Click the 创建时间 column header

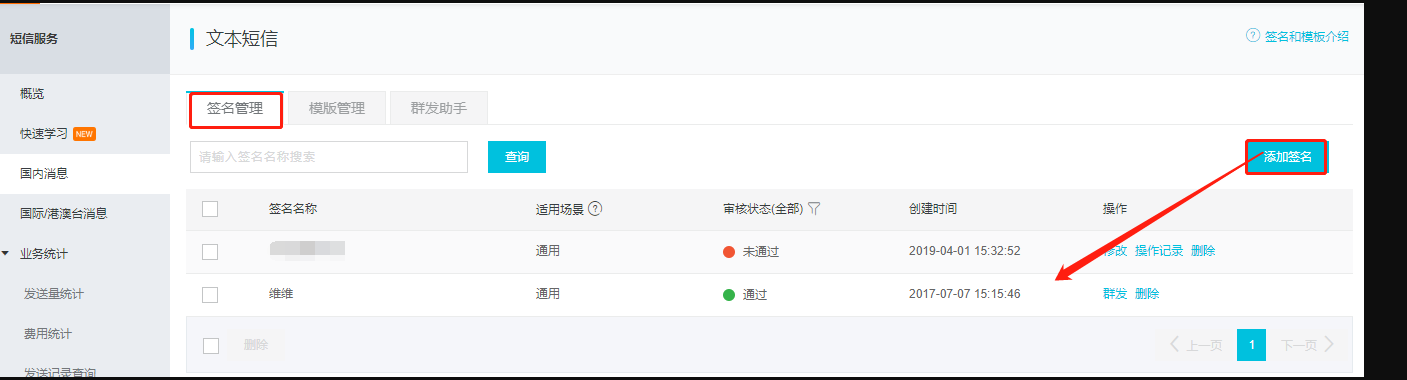(933, 209)
